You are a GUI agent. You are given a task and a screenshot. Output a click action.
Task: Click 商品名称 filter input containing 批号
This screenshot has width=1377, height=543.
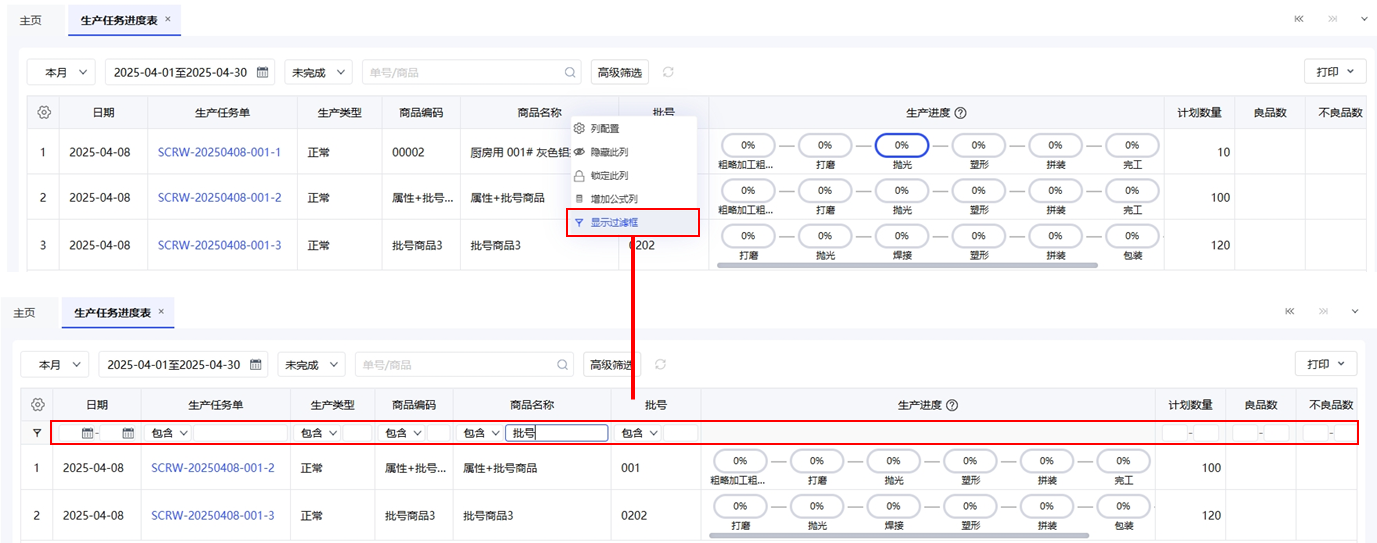(x=558, y=433)
